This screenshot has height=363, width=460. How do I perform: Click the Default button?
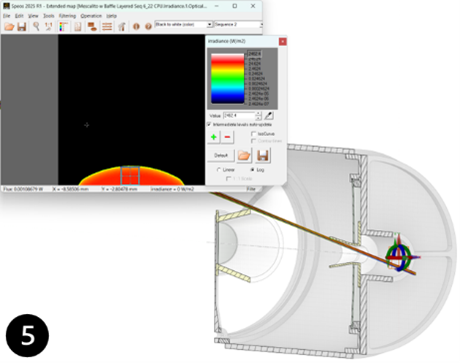pyautogui.click(x=221, y=155)
